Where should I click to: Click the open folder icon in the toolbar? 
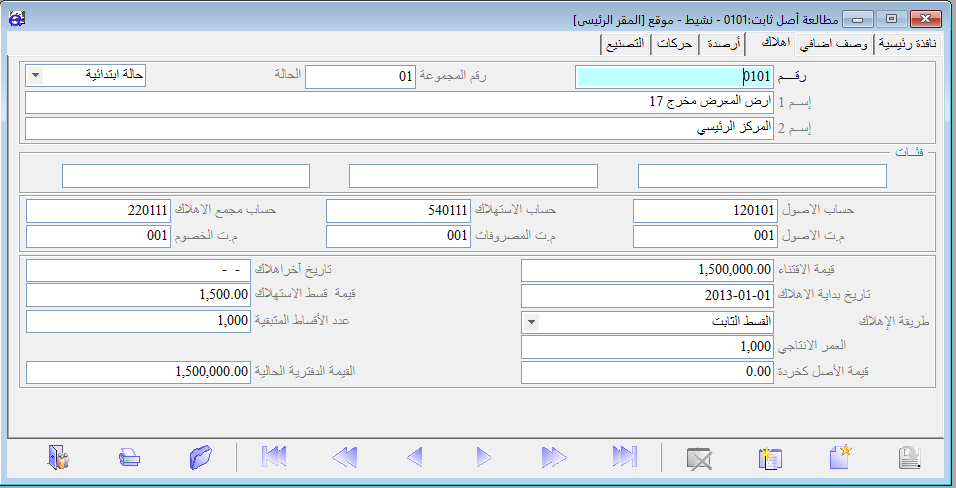point(200,458)
